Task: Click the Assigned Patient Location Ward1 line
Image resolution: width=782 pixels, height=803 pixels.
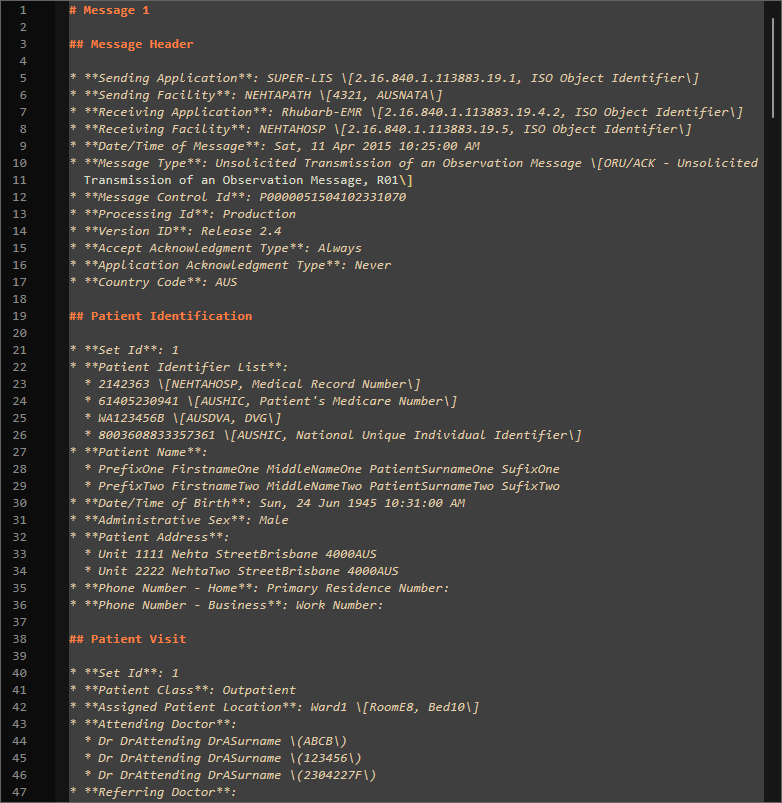Action: coord(274,707)
